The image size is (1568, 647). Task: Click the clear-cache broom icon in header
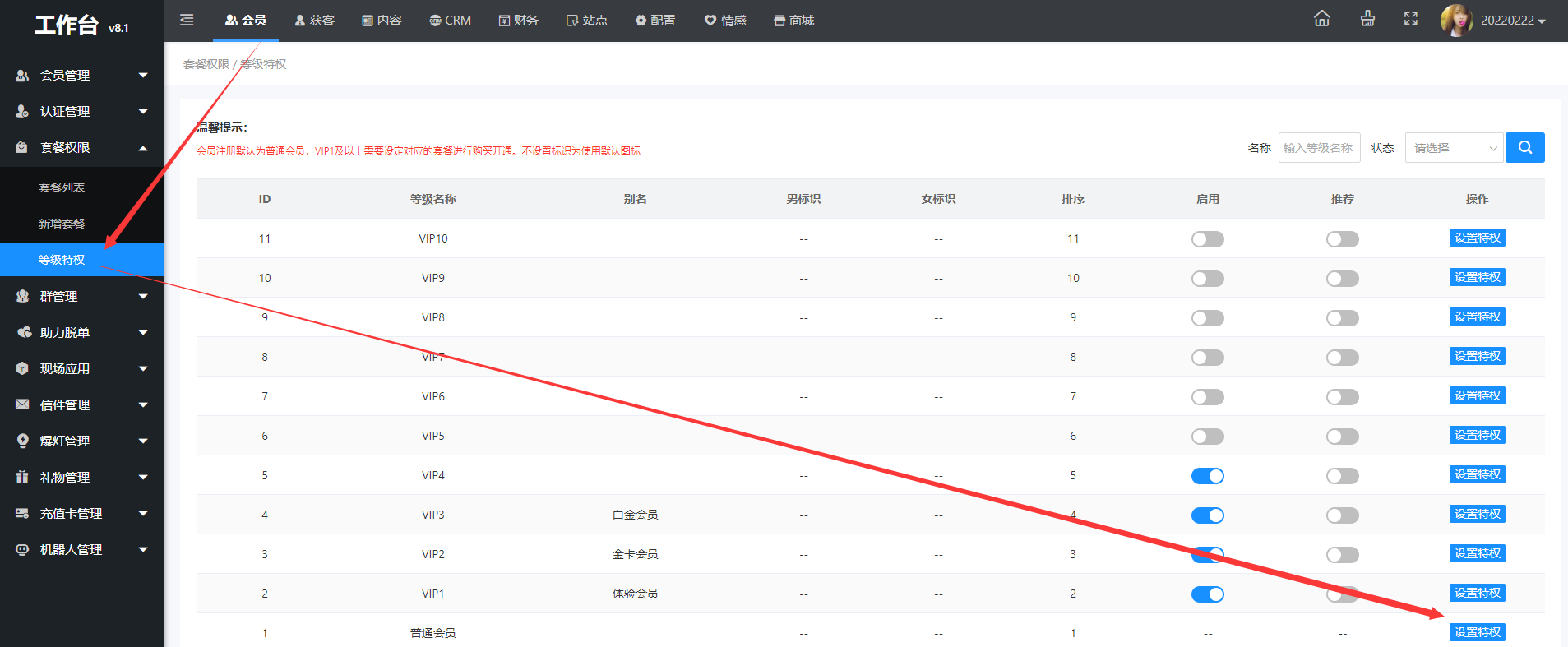tap(1367, 18)
